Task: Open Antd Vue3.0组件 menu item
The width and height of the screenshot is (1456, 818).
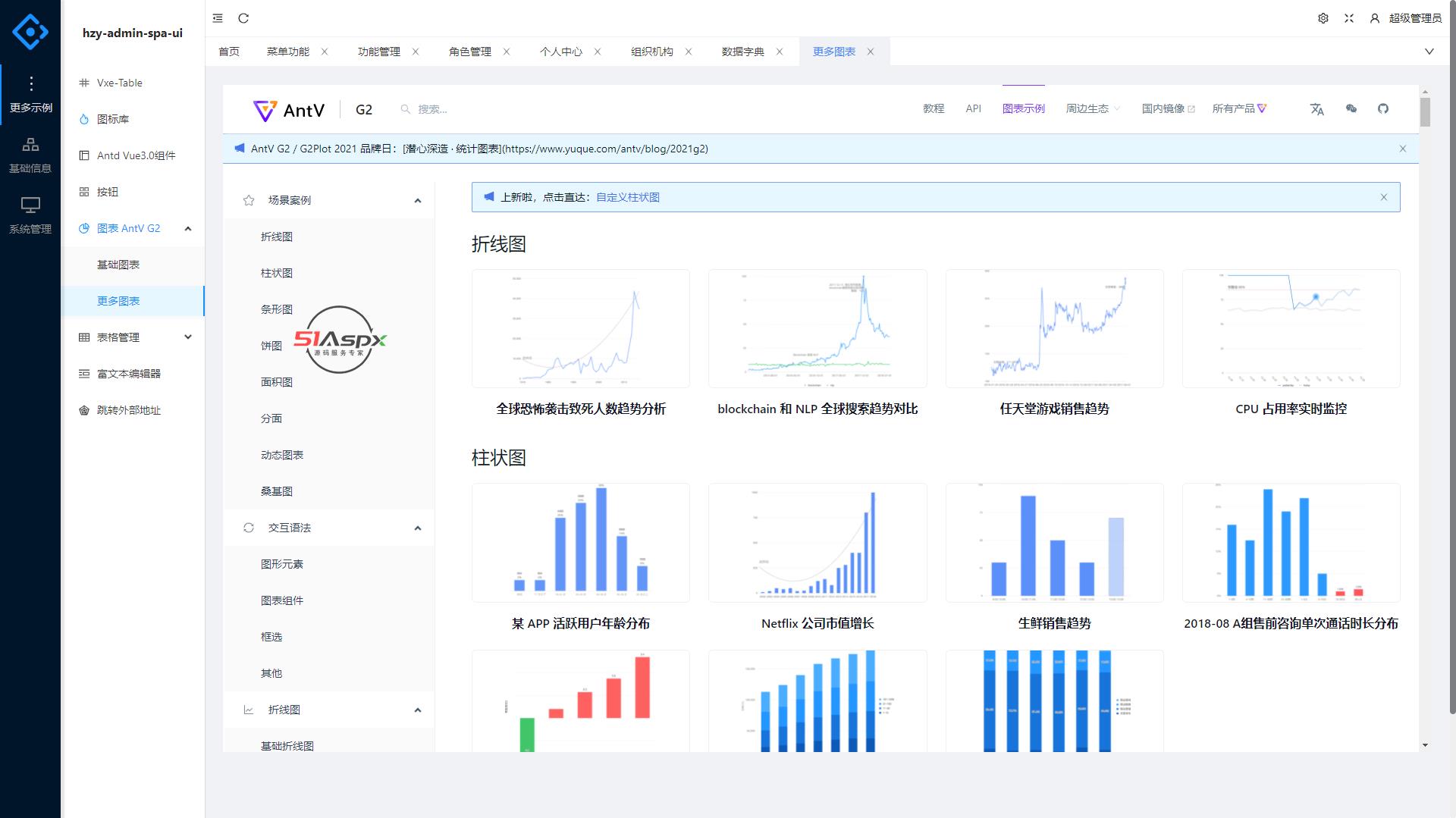Action: [x=133, y=155]
